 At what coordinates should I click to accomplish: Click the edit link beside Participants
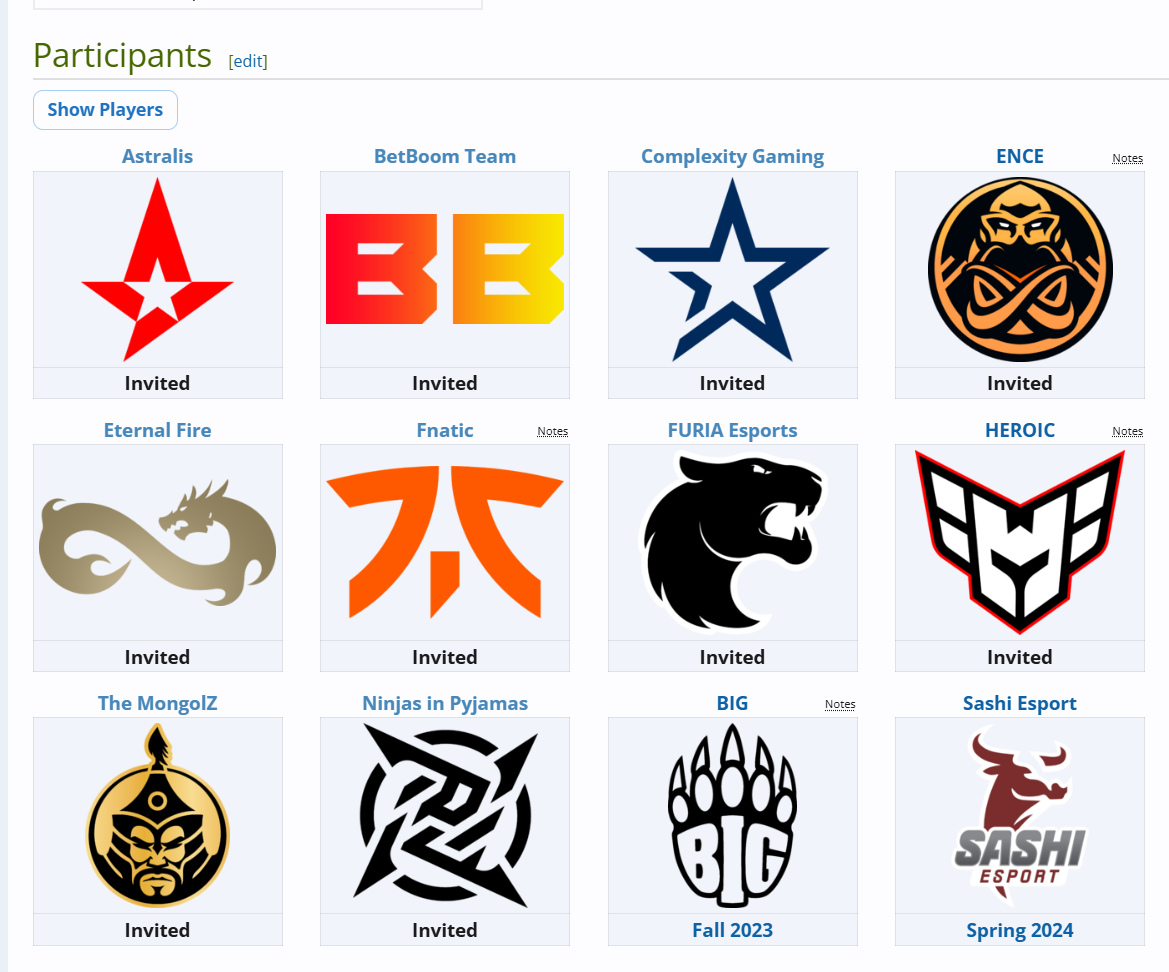point(248,61)
